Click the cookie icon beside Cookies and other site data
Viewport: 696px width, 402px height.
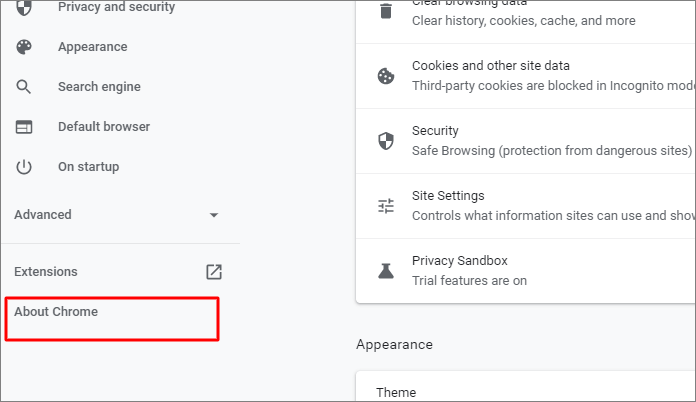click(385, 76)
